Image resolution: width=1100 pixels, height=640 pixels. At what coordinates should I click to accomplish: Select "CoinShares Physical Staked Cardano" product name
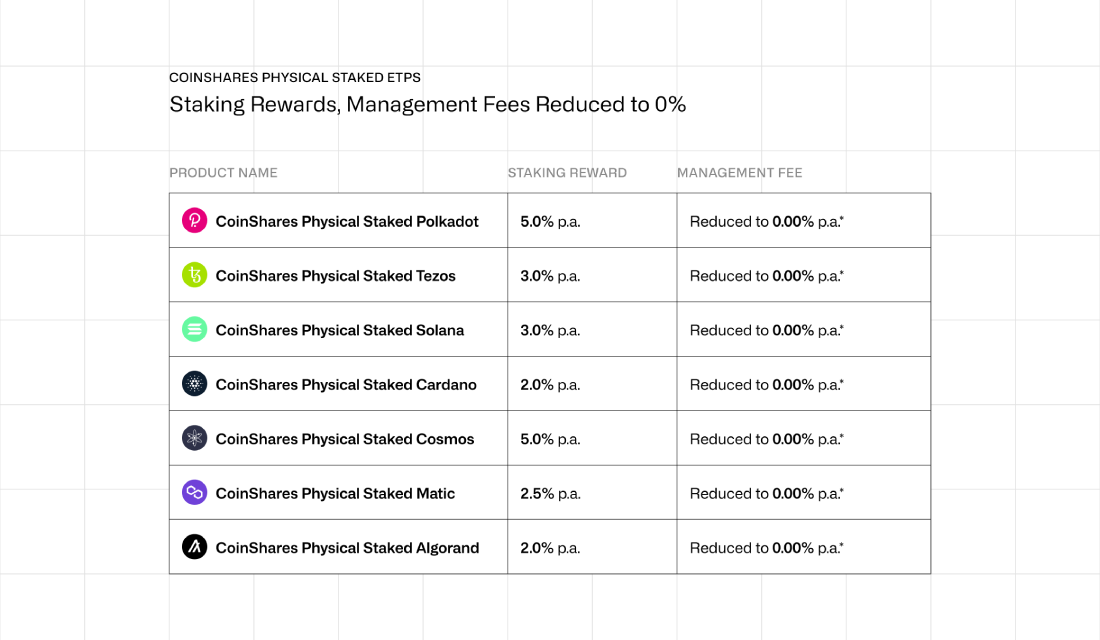pyautogui.click(x=346, y=385)
